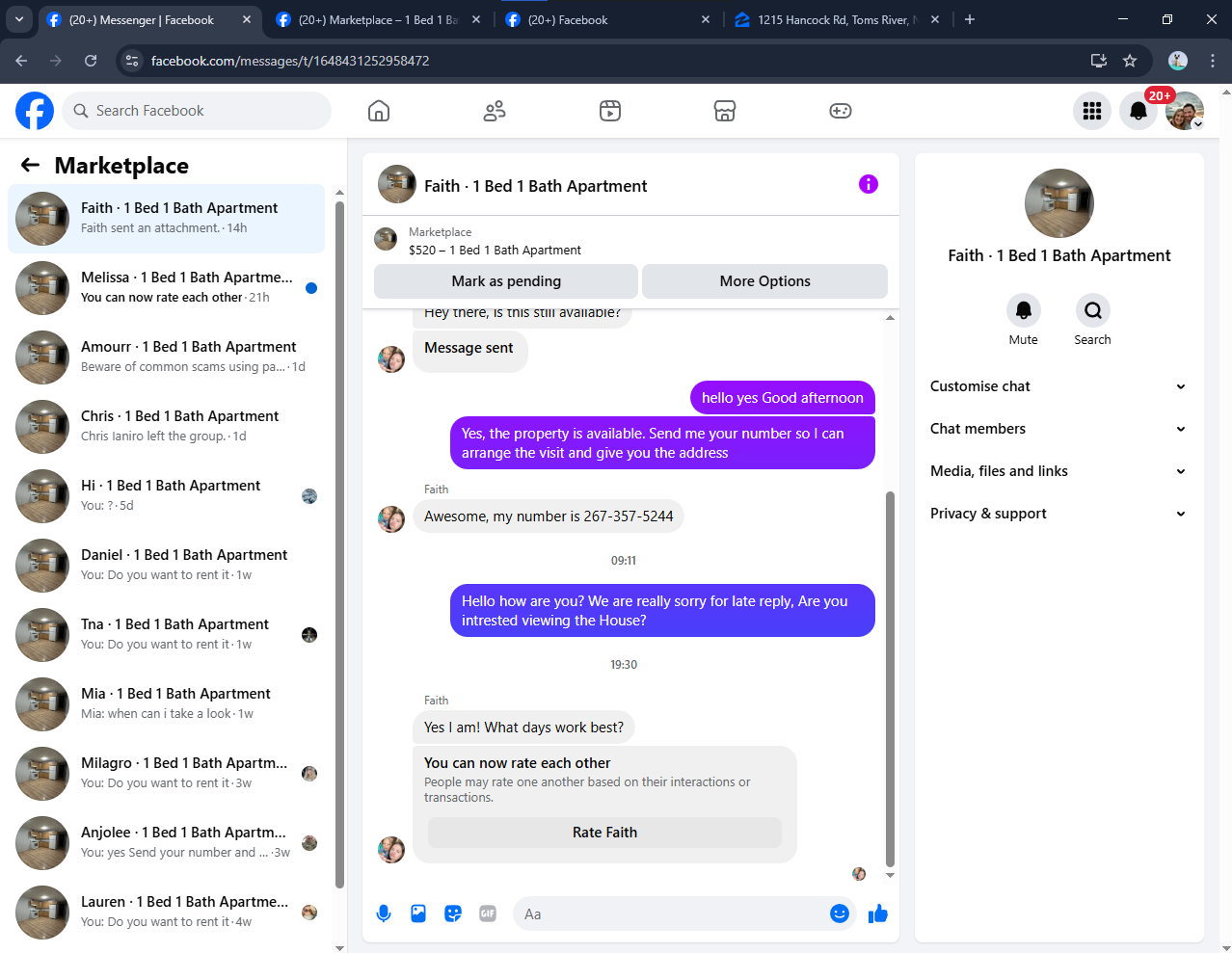The height and width of the screenshot is (953, 1232).
Task: Expand Media, files and links section
Action: (1058, 471)
